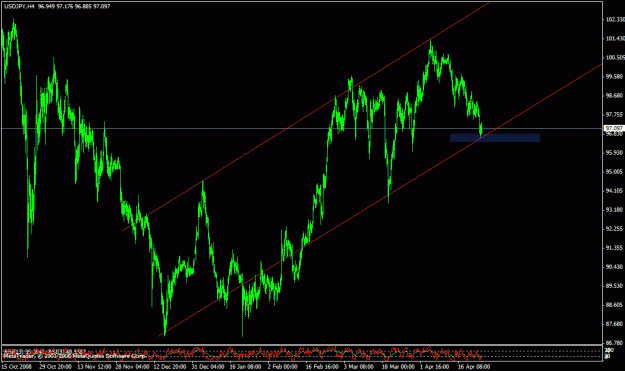The image size is (625, 371).
Task: Click the 86.780 price scale label
Action: (614, 343)
